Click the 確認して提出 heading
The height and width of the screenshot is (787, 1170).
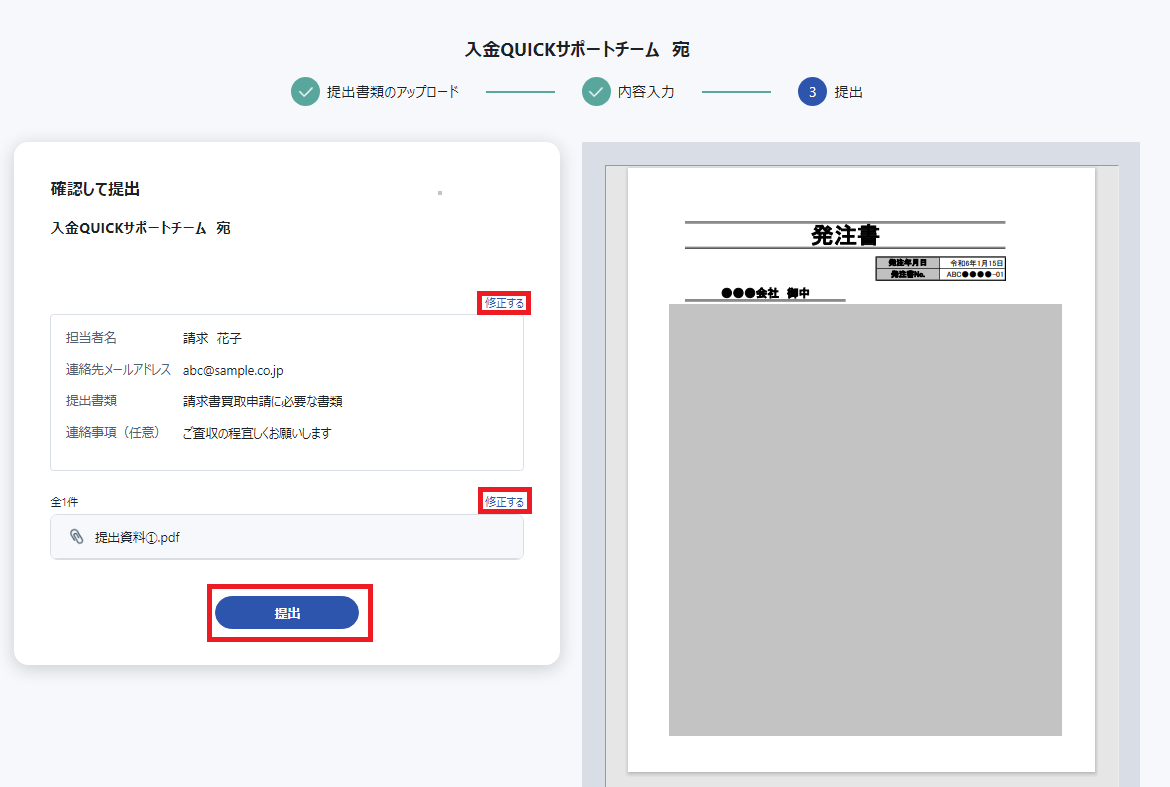[x=95, y=189]
